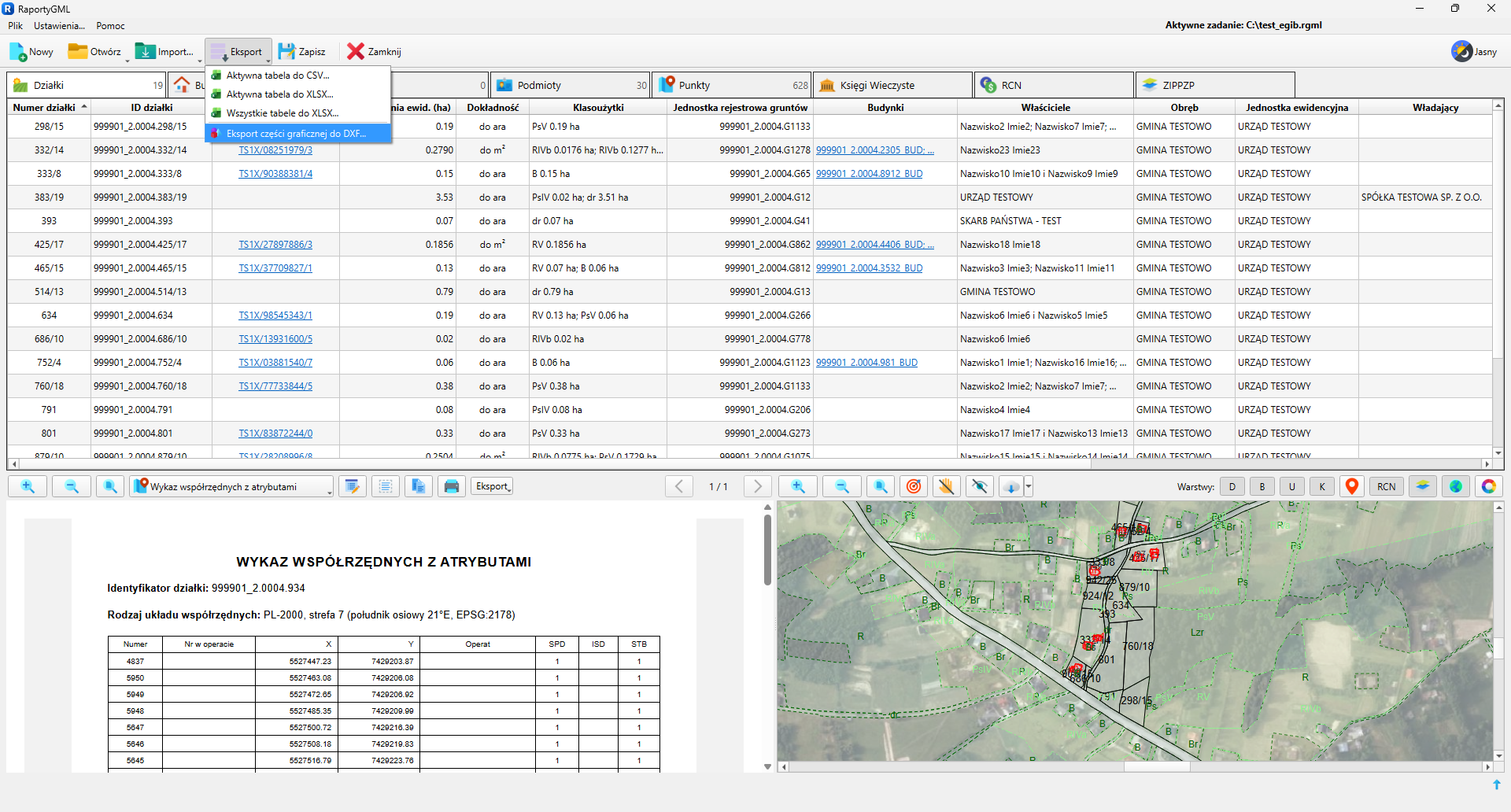Switch theme with the Jasny button

(1474, 52)
